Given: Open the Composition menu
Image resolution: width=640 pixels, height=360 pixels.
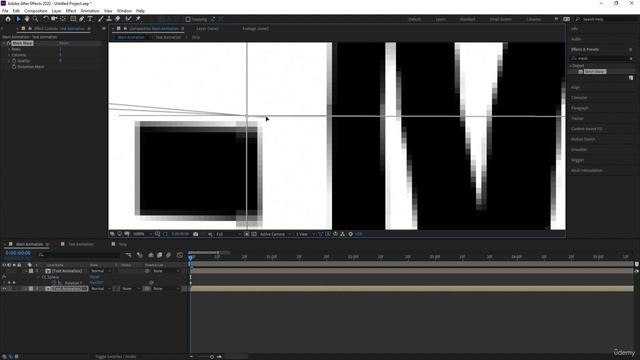Looking at the screenshot, I should tap(36, 11).
